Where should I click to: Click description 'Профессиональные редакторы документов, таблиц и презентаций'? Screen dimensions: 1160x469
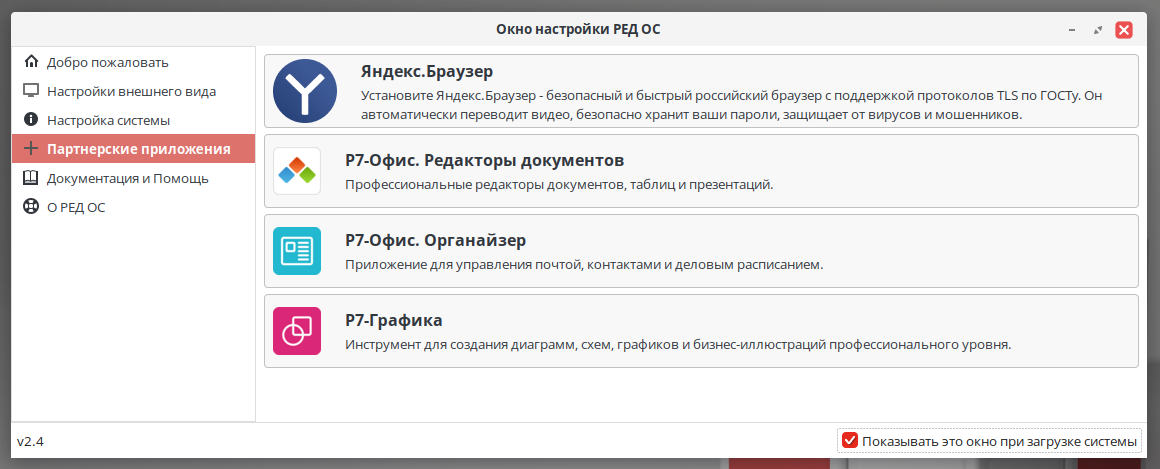559,184
